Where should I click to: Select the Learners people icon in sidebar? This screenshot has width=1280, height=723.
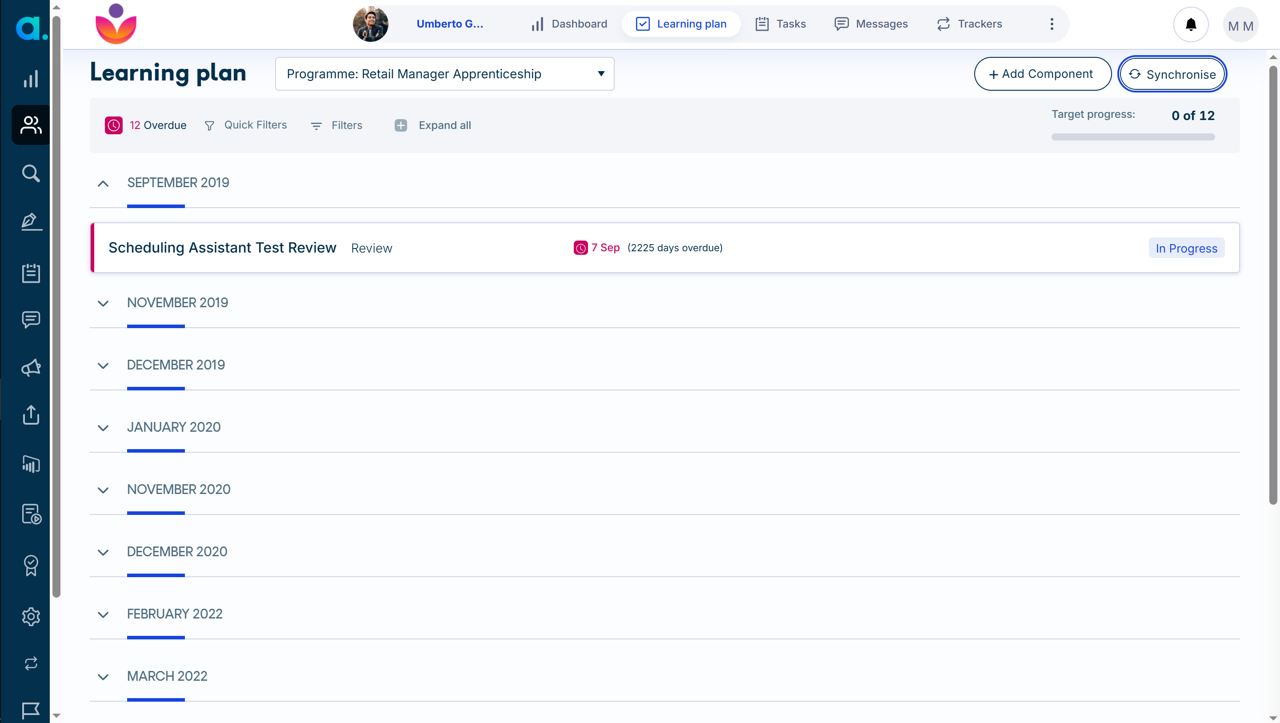point(31,125)
